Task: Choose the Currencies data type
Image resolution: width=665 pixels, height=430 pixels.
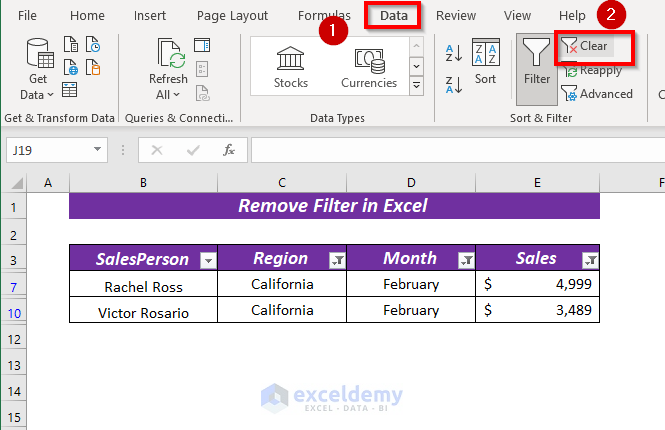Action: [x=369, y=67]
